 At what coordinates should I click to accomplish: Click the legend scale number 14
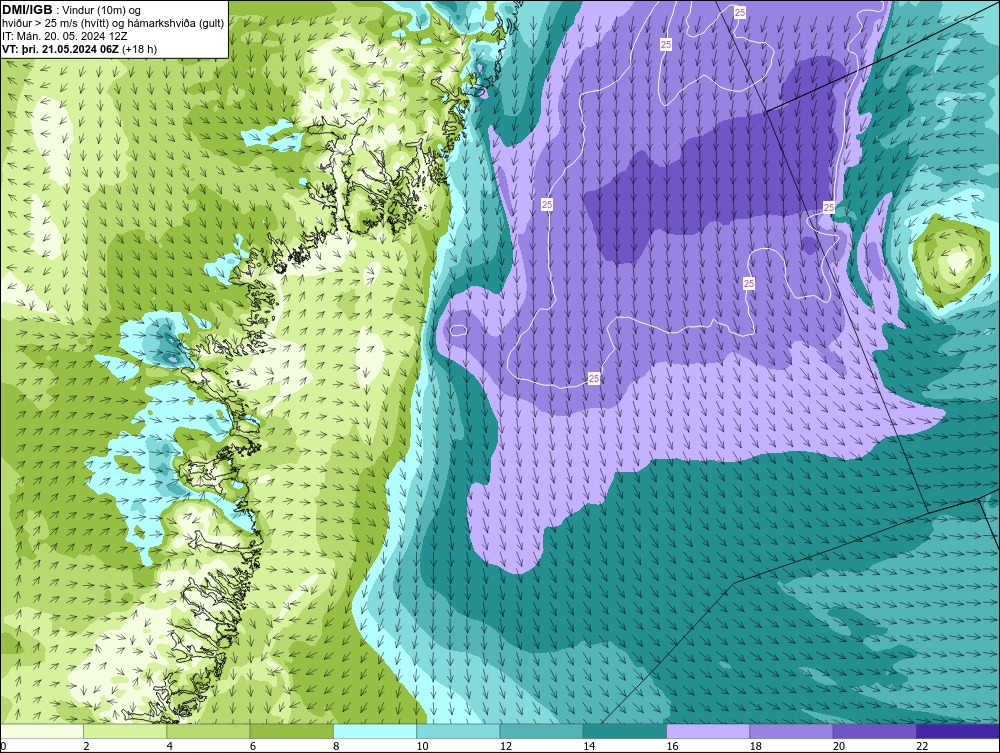[589, 746]
